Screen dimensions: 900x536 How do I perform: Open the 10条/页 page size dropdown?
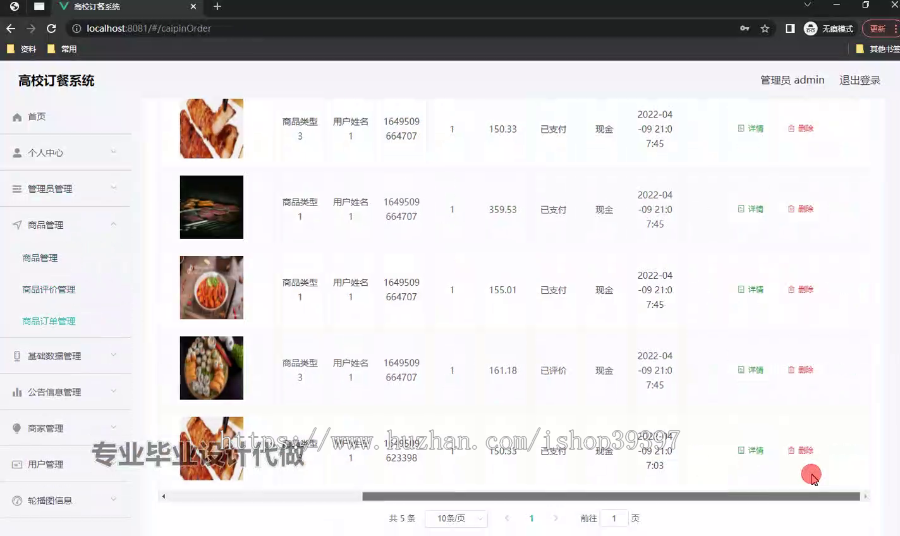coord(456,518)
